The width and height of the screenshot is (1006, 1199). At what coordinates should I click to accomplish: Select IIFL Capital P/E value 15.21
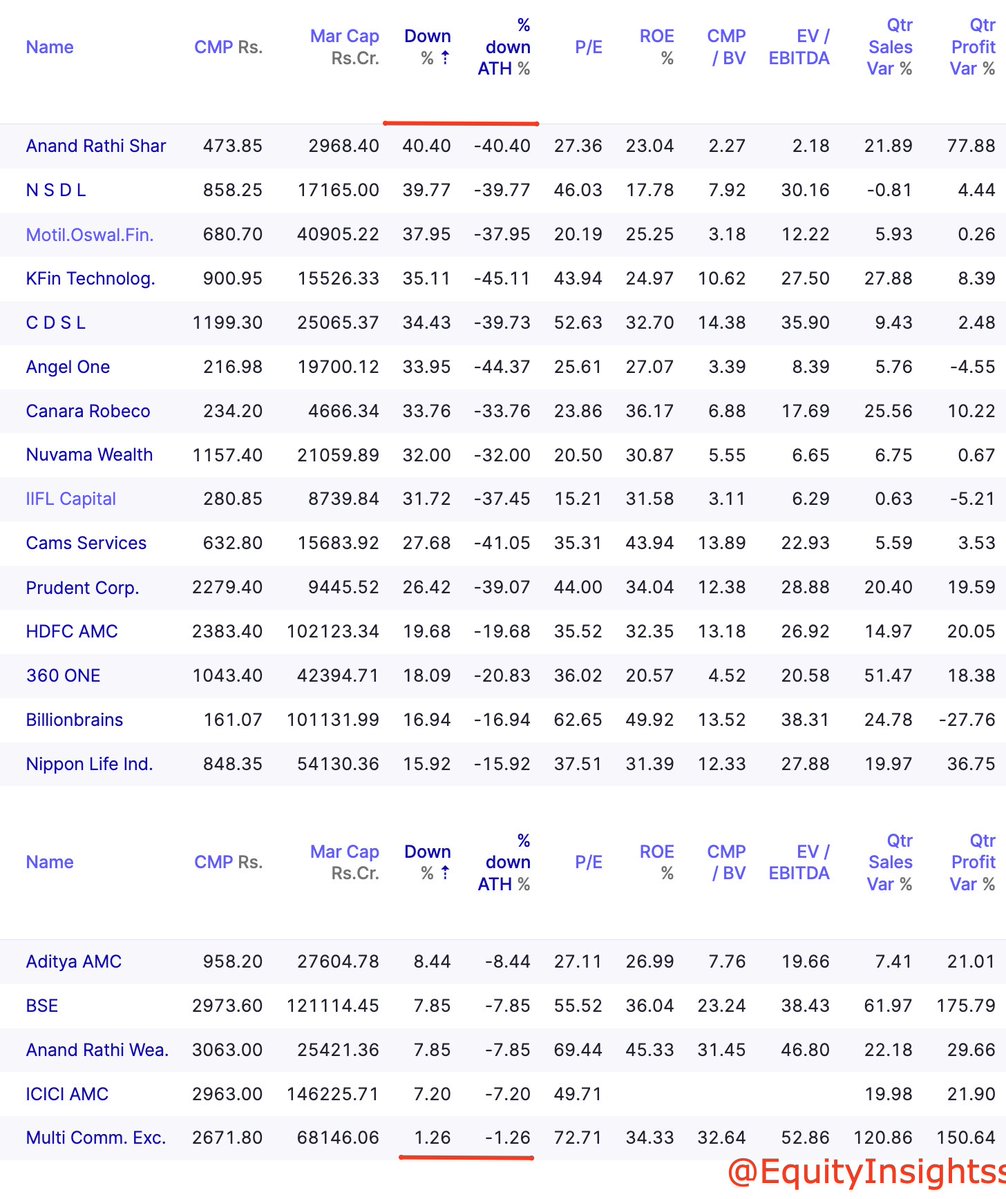pyautogui.click(x=578, y=499)
